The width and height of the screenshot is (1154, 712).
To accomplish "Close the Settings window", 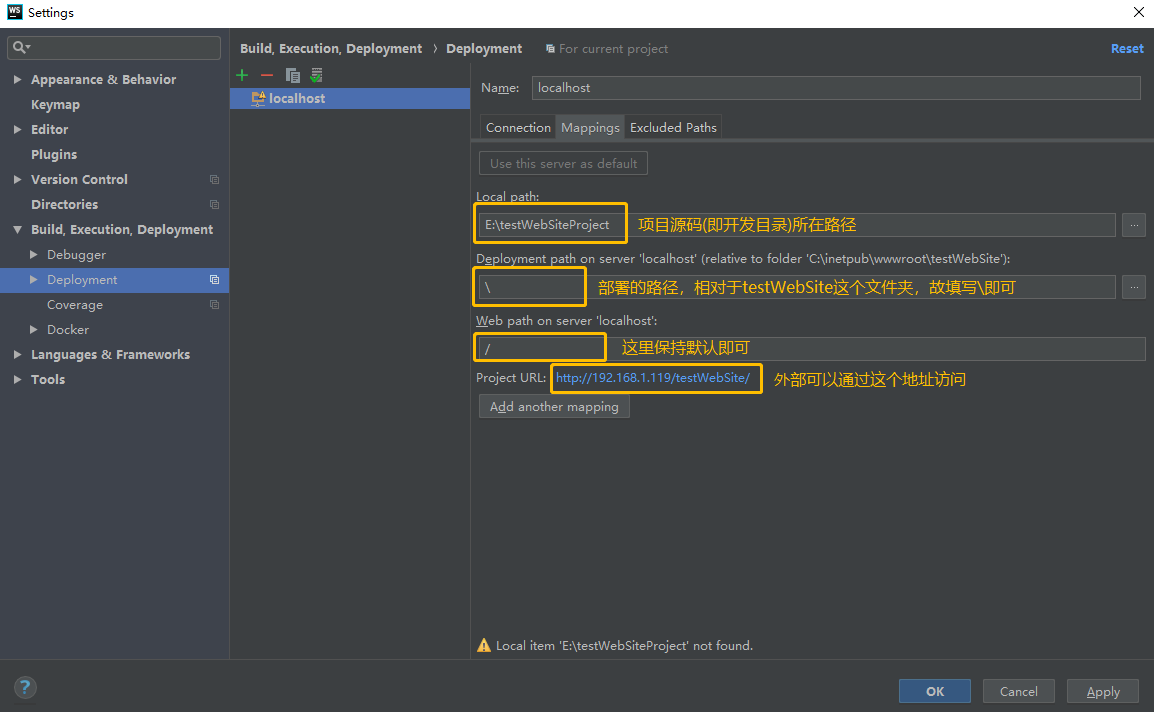I will 1139,12.
